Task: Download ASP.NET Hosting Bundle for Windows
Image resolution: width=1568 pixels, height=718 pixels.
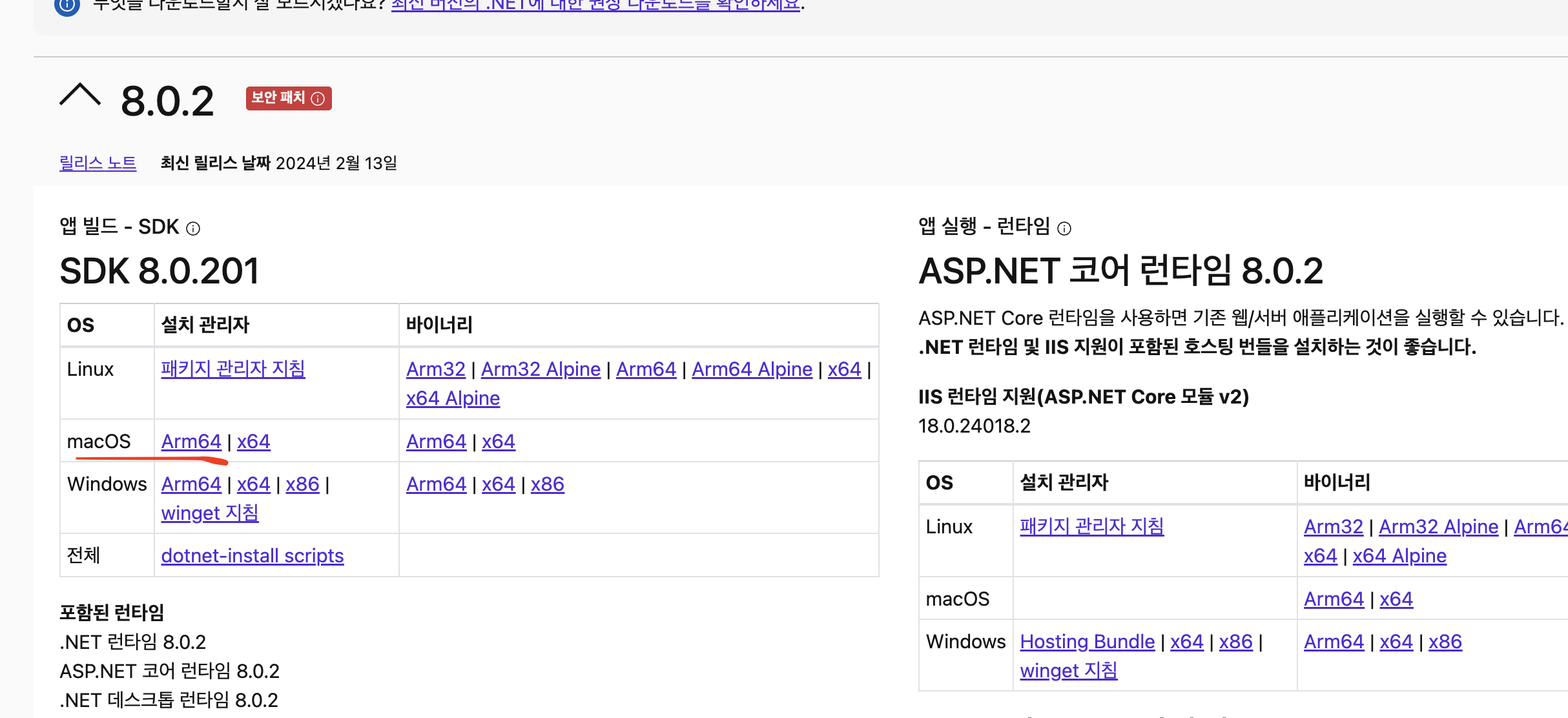Action: pyautogui.click(x=1087, y=642)
